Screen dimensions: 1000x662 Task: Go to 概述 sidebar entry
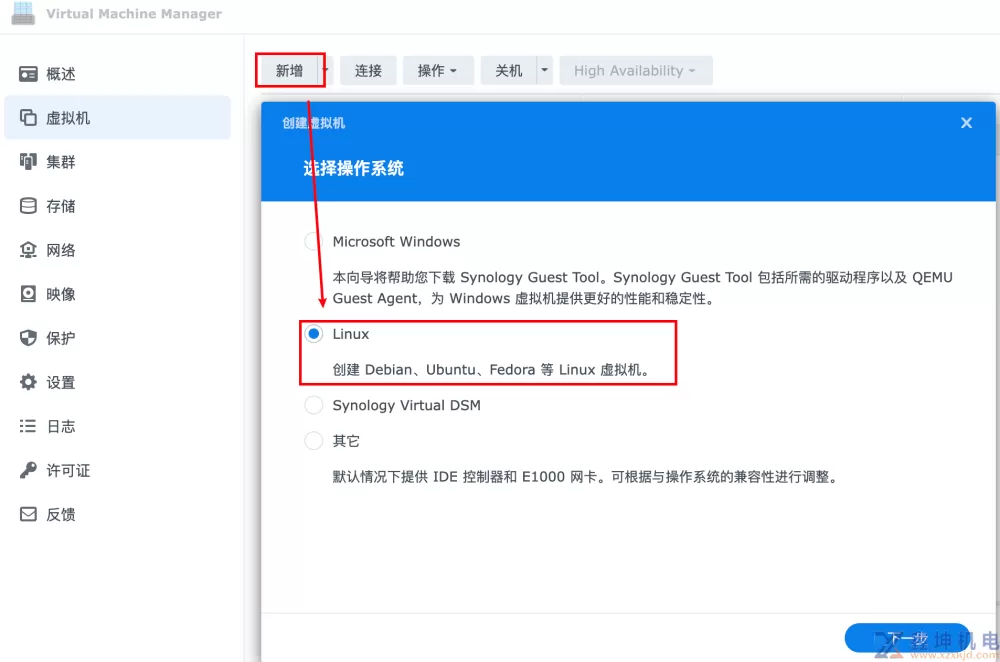click(x=117, y=74)
